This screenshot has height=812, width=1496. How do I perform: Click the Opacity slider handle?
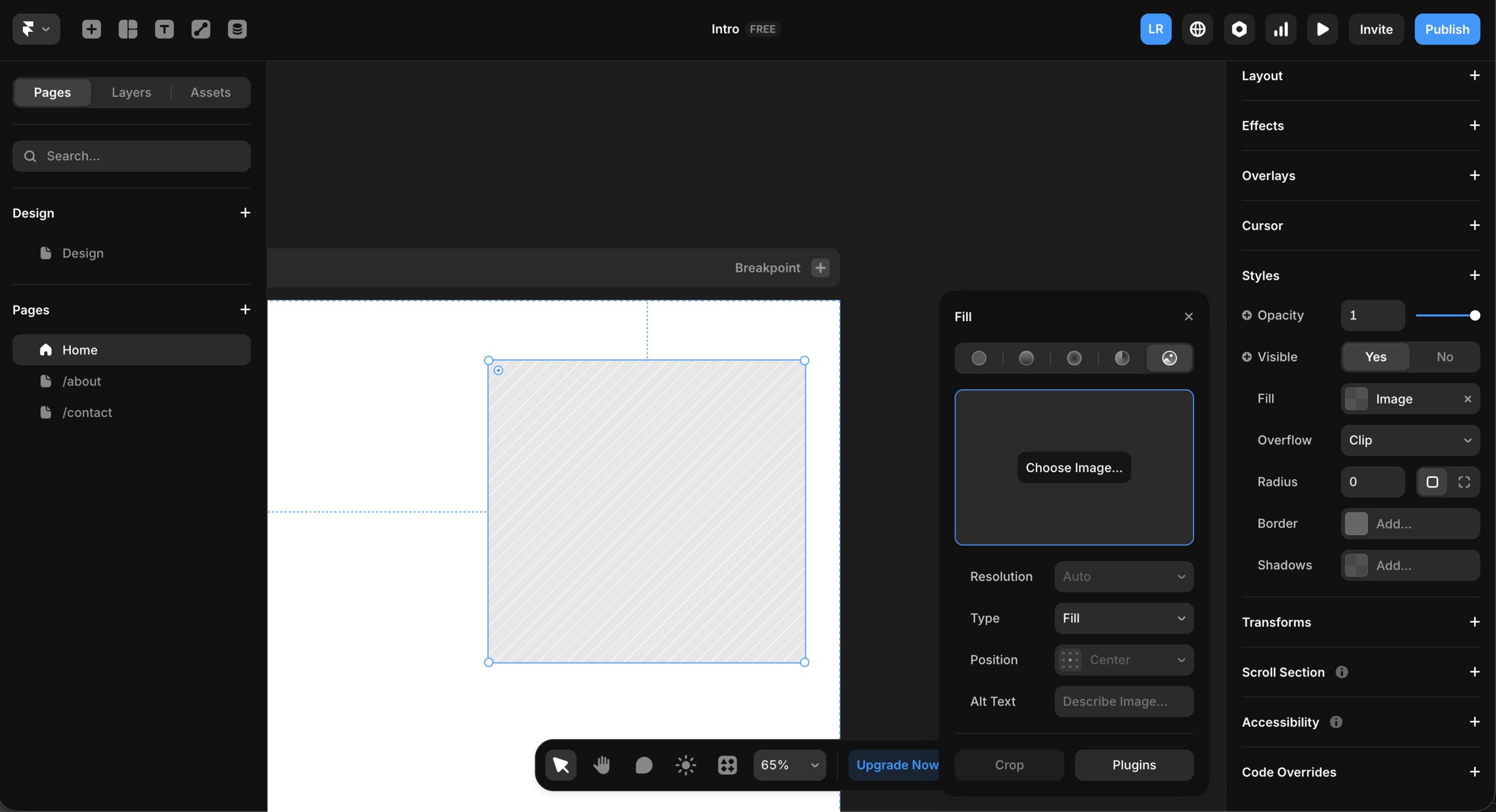click(1474, 315)
